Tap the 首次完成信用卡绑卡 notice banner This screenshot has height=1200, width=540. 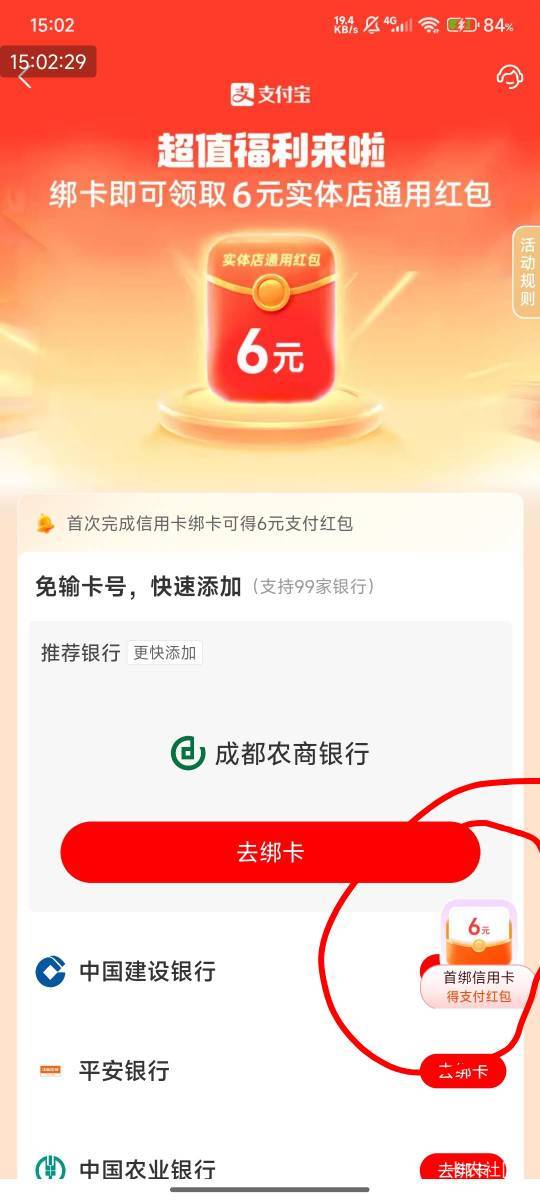point(270,523)
